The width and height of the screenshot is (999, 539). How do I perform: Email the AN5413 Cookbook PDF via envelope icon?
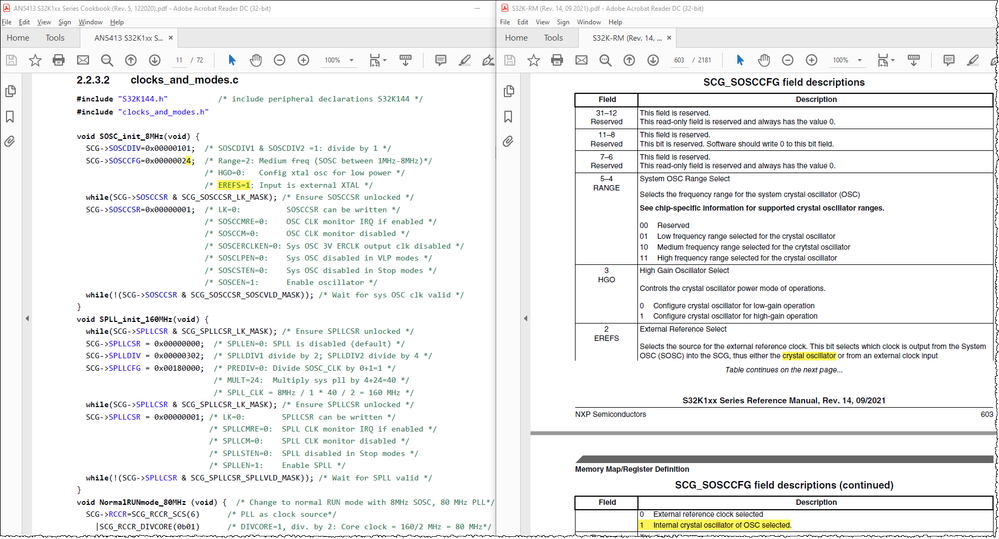point(83,60)
